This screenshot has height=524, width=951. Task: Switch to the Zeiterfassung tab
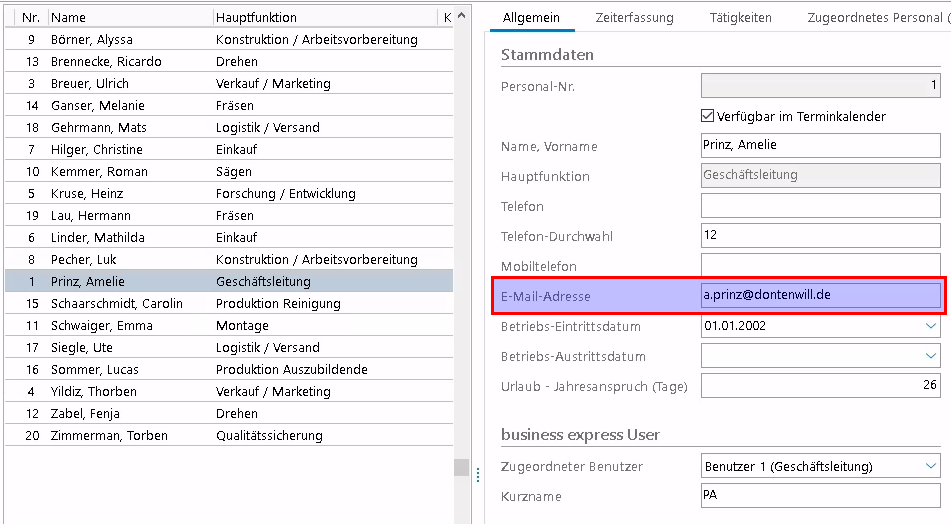tap(634, 17)
